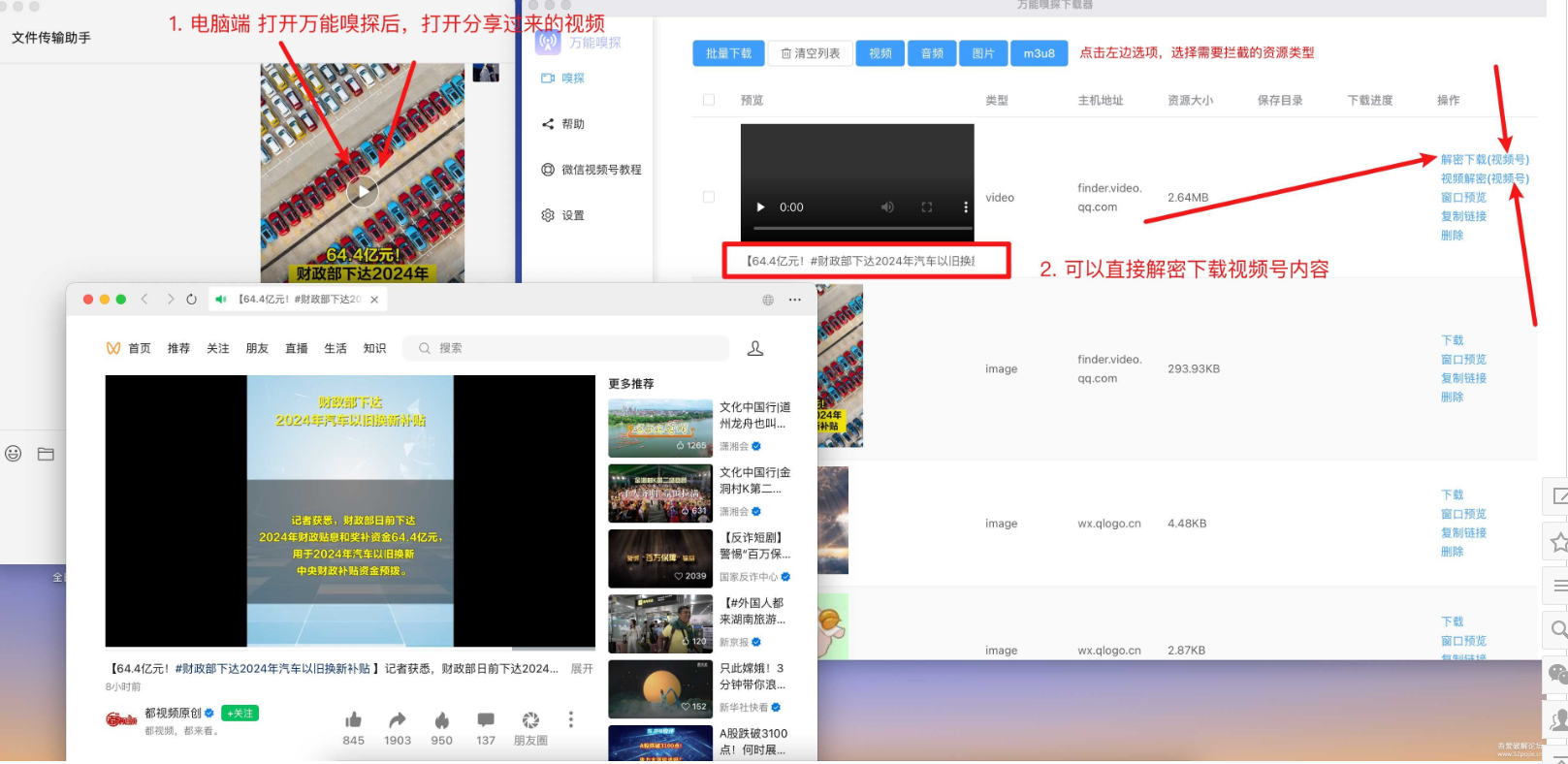The image size is (1568, 764).
Task: Toggle the select-all checkbox in the table header
Action: pyautogui.click(x=709, y=100)
